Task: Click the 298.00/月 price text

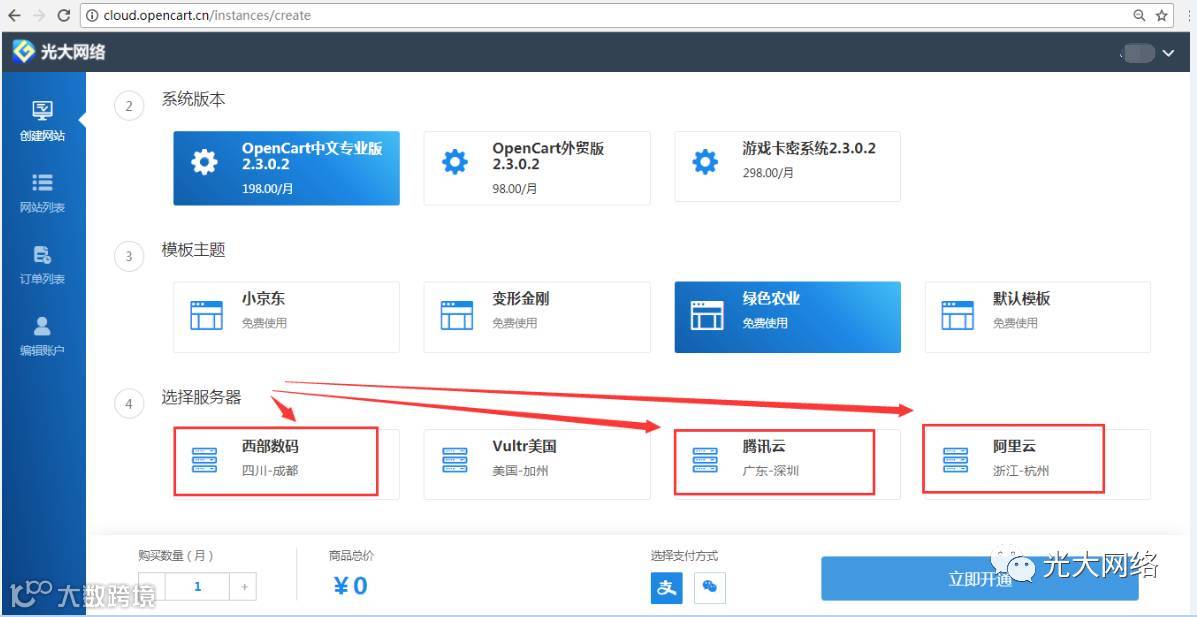Action: pos(768,173)
